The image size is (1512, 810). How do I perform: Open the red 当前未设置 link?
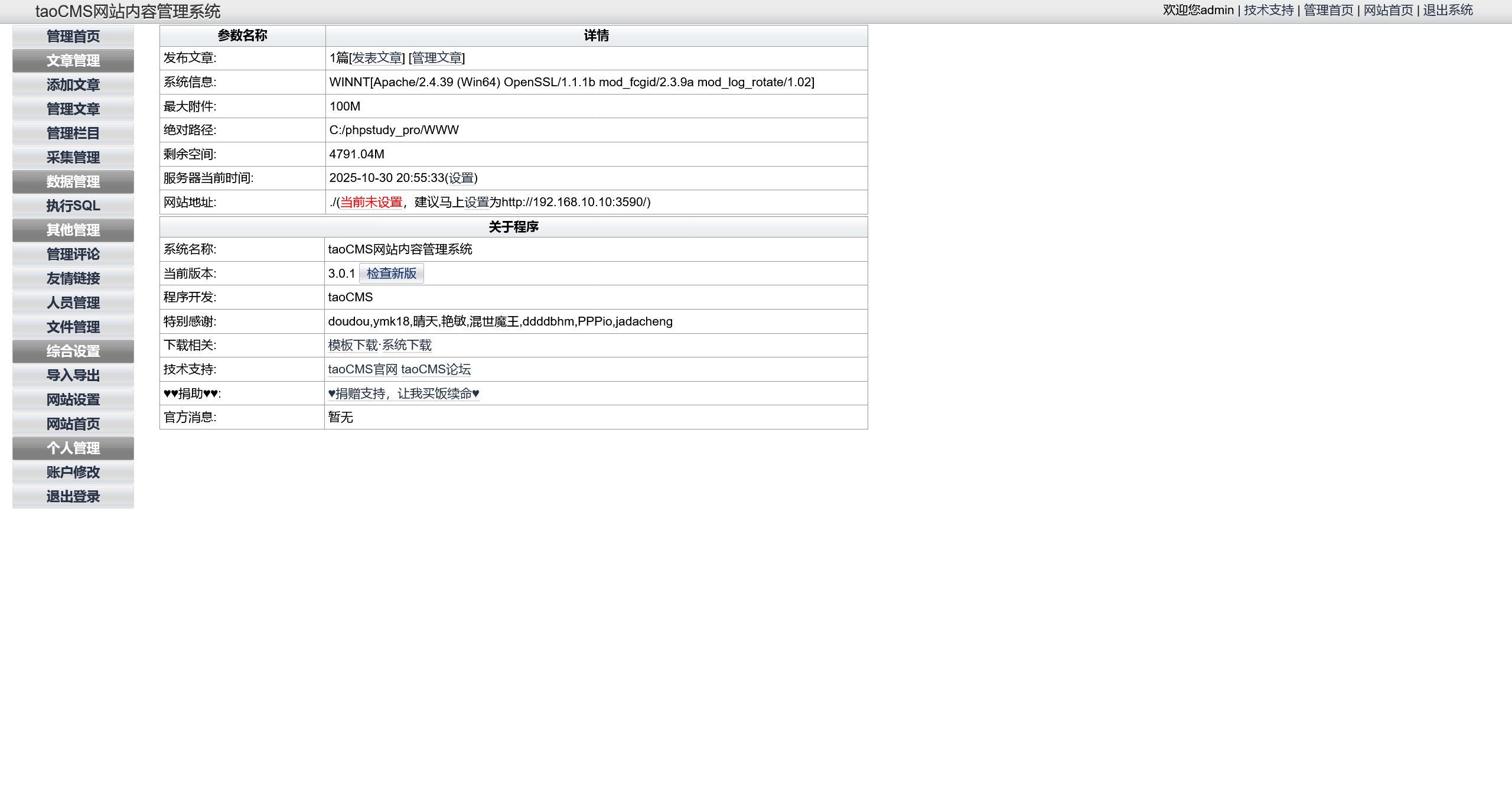(x=371, y=202)
